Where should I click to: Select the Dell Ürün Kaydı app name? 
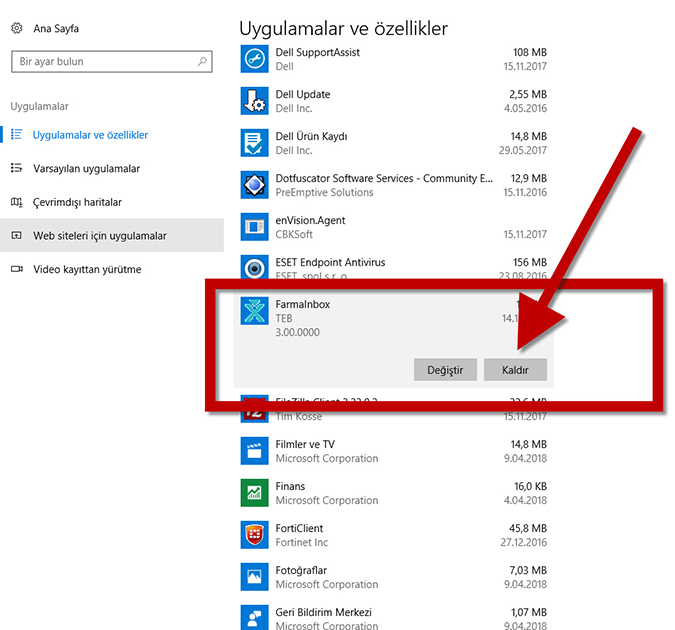tap(311, 136)
